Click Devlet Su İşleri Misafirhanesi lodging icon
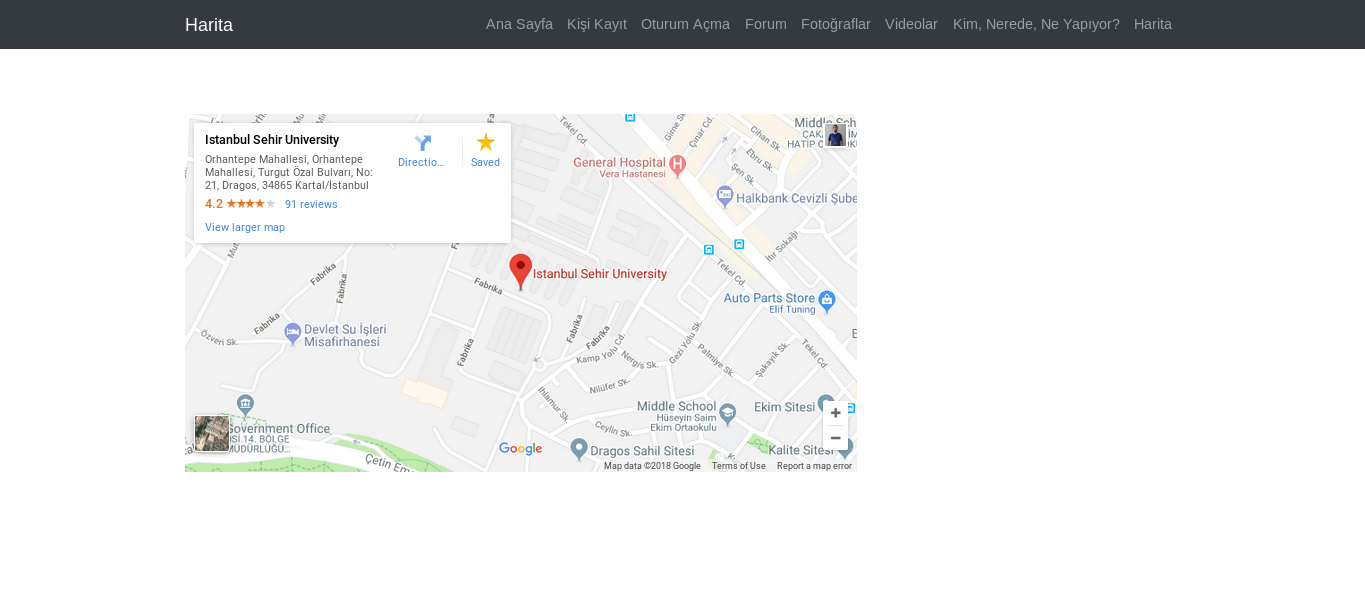Viewport: 1365px width, 605px height. 293,333
